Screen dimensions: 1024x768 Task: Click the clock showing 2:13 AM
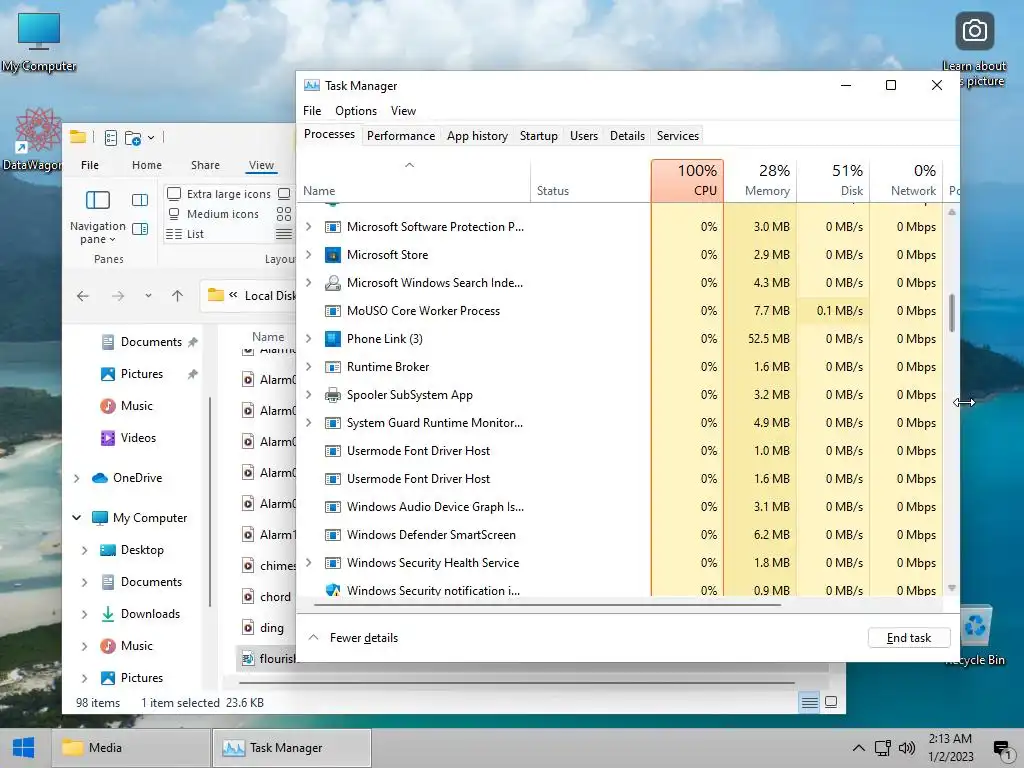pyautogui.click(x=950, y=739)
